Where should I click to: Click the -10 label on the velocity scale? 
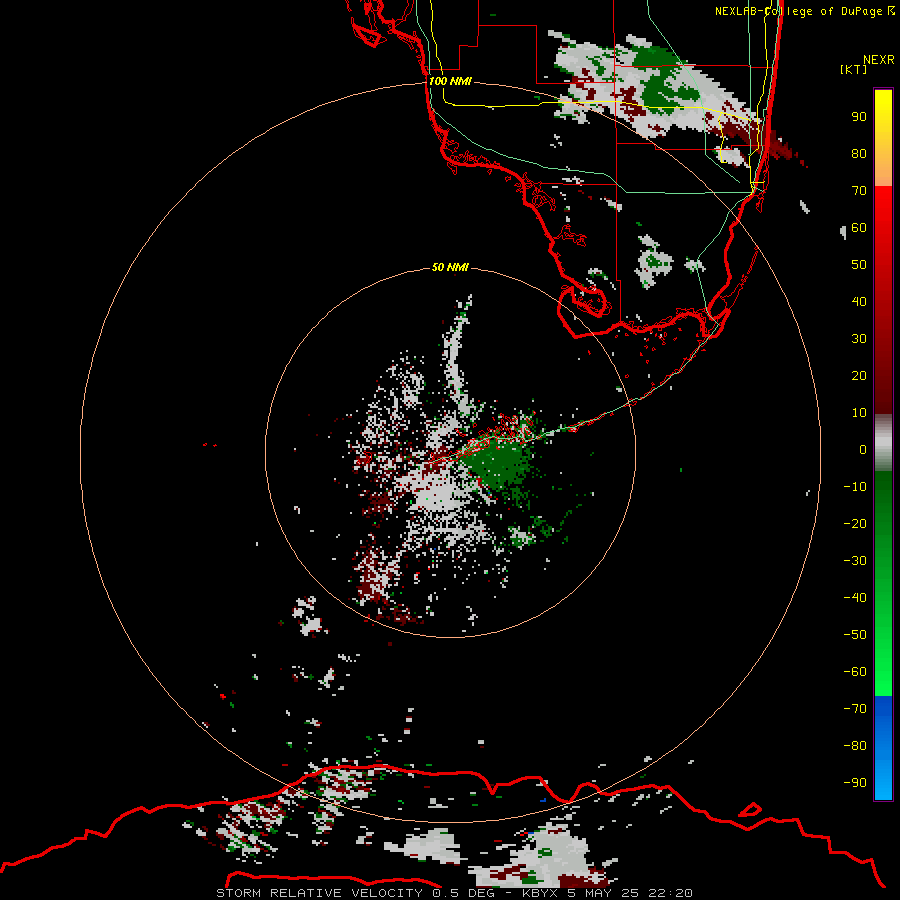[855, 487]
